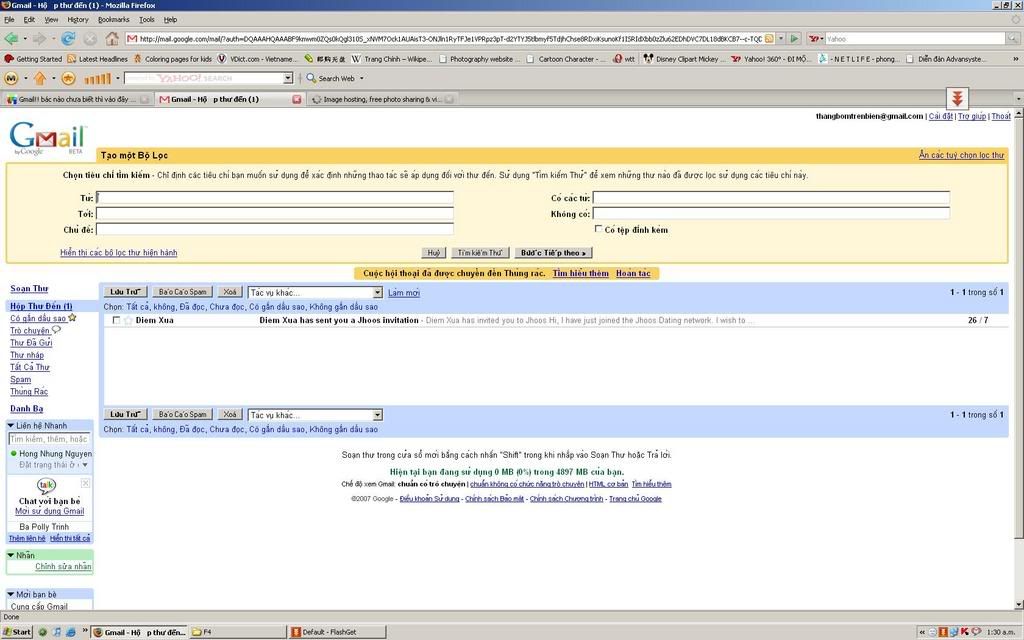Click the chat bubble icon beside Trò chuyện
Screen dimensions: 1024x640
(x=56, y=330)
